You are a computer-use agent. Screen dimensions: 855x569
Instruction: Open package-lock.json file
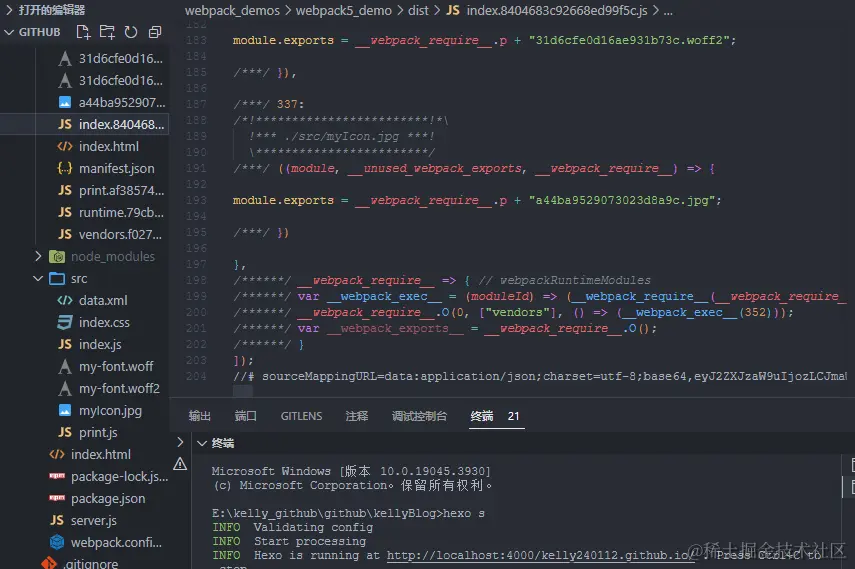(x=119, y=476)
